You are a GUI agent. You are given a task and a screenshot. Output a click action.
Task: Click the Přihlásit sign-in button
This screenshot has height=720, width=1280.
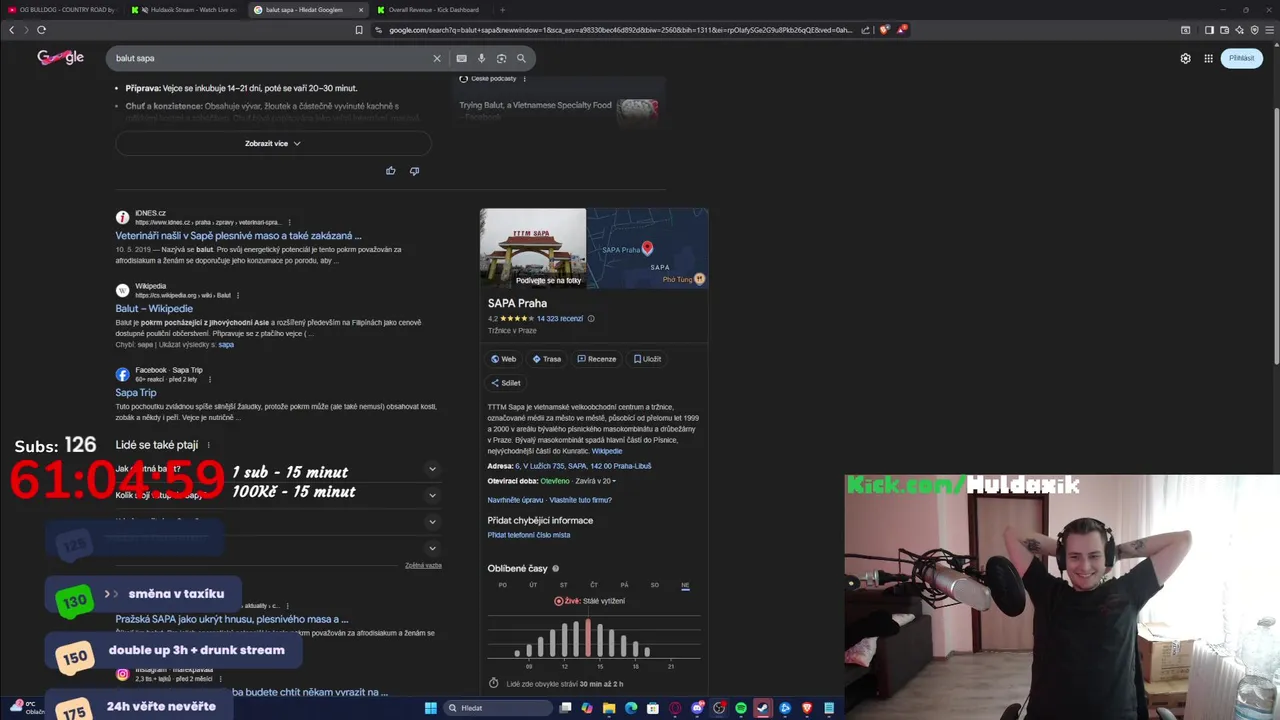click(x=1242, y=58)
